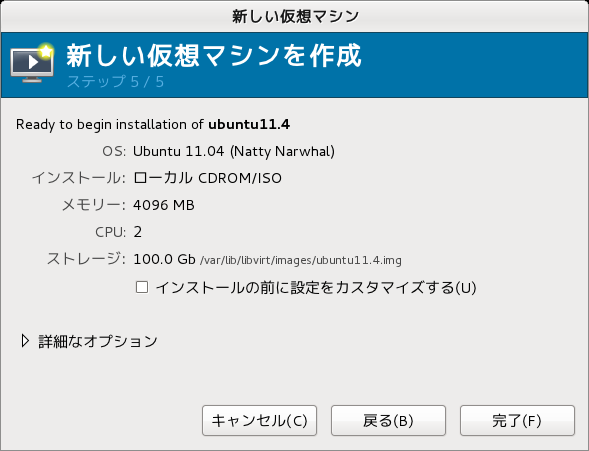Open the 詳細なオプション section label
Image resolution: width=589 pixels, height=451 pixels.
click(x=98, y=341)
